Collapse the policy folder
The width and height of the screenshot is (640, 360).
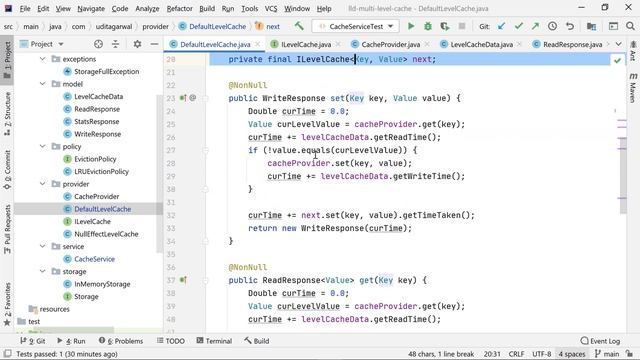click(x=42, y=146)
